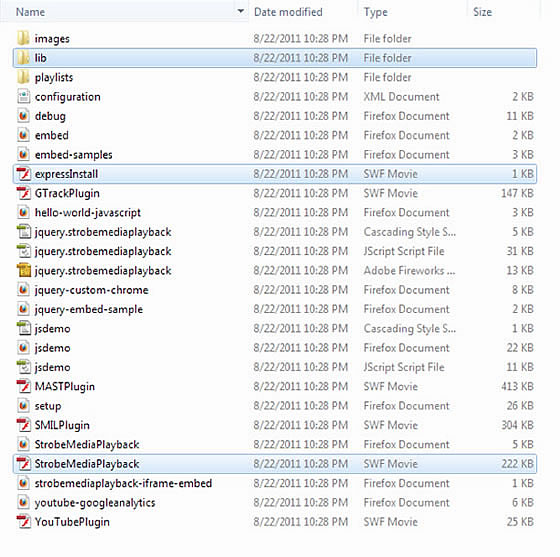Viewport: 560px width, 557px height.
Task: Select the jquery-embed-sample file name
Action: tap(89, 309)
